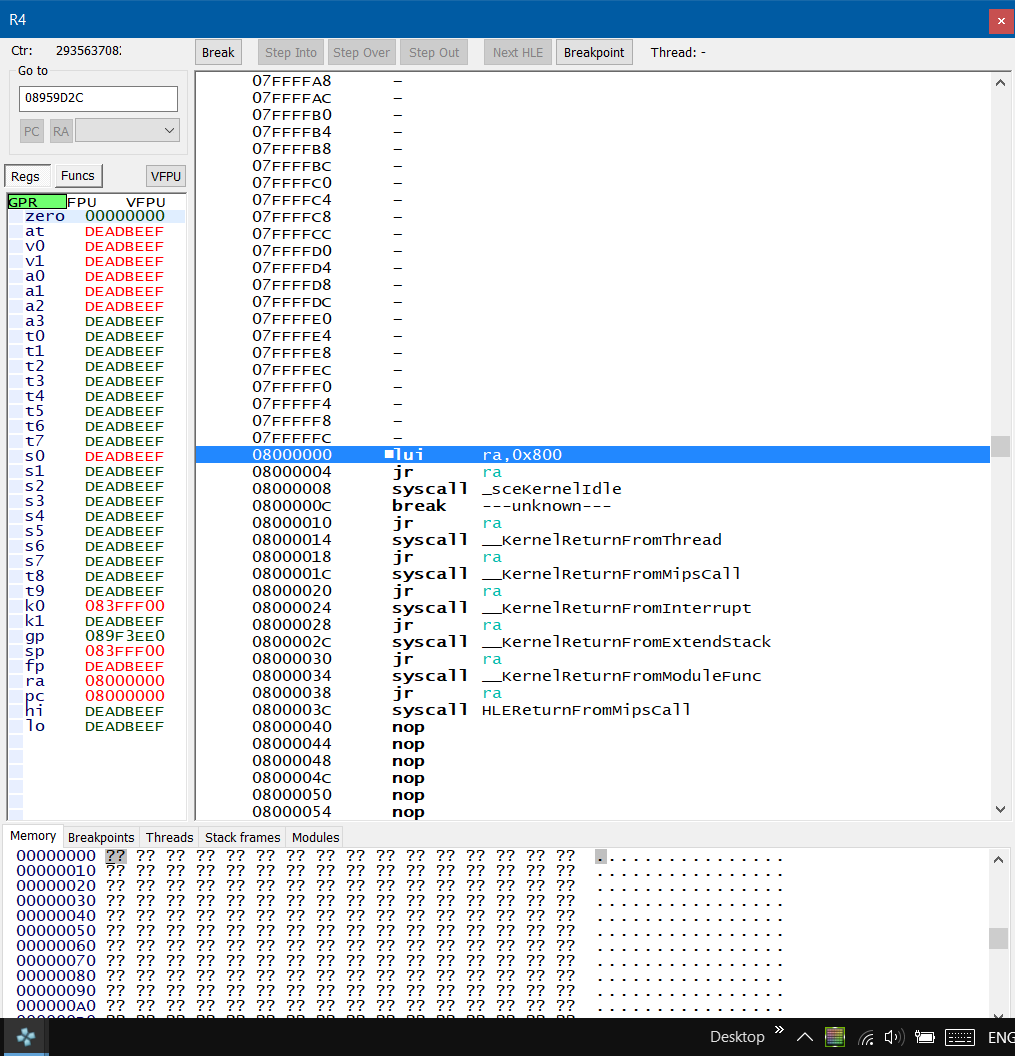Click Breakpoint in the debugger toolbar

(594, 52)
